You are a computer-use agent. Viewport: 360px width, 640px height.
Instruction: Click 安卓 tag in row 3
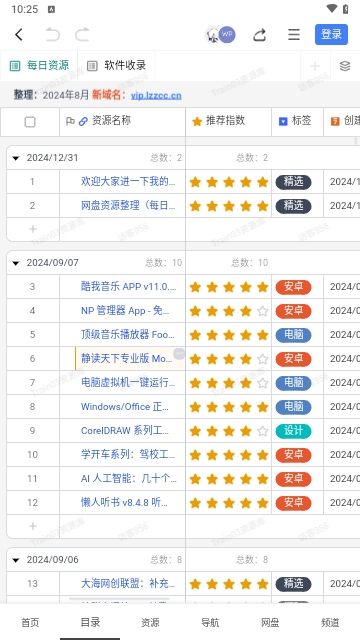(x=293, y=287)
